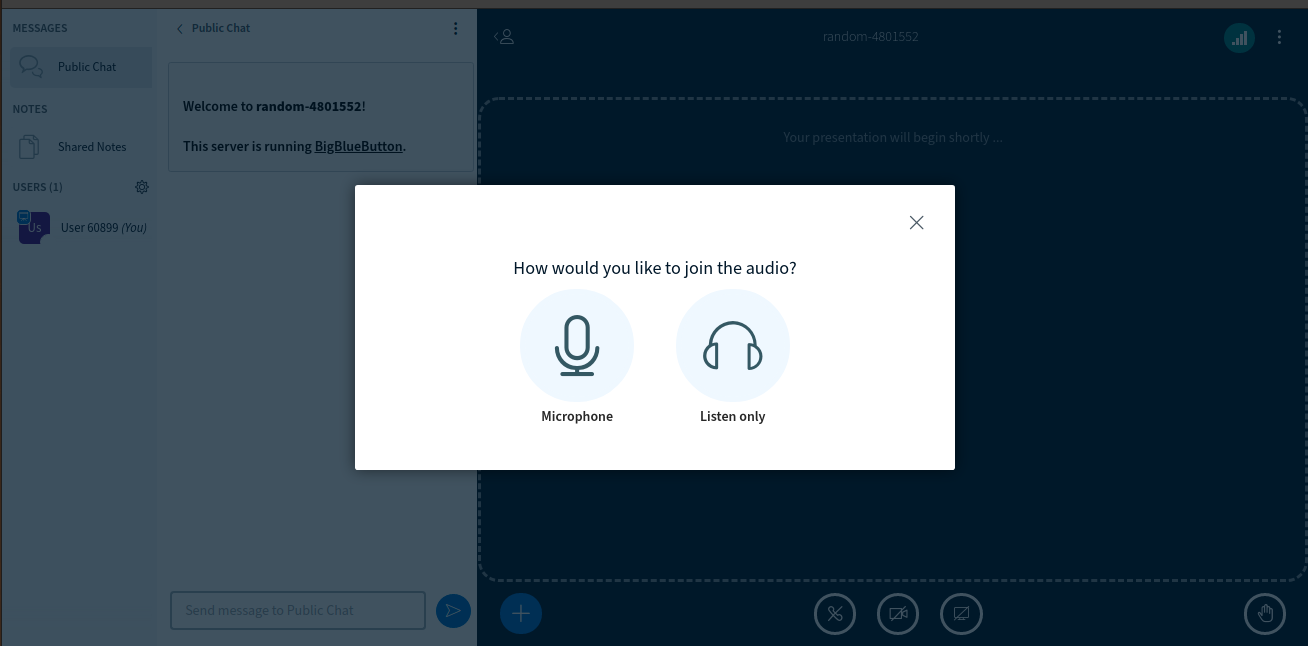The width and height of the screenshot is (1308, 646).
Task: Close the audio join dialog
Action: click(916, 222)
